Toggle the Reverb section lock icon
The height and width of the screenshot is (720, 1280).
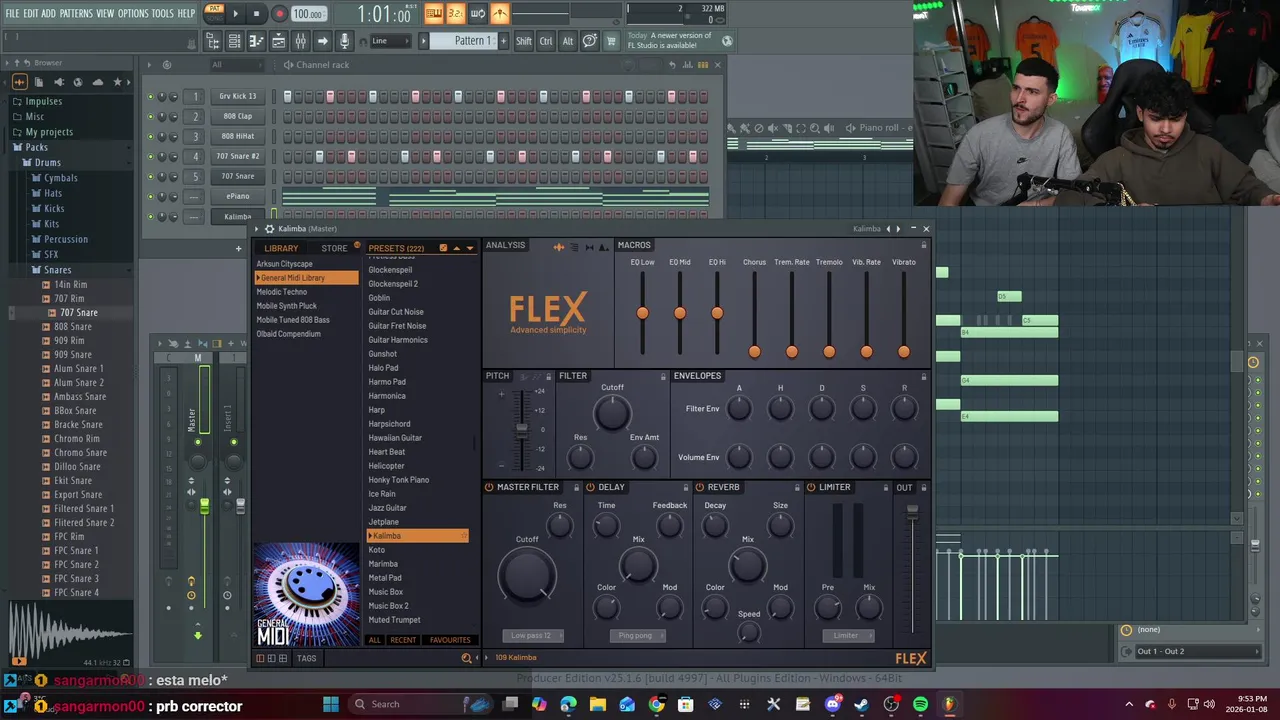tap(795, 487)
